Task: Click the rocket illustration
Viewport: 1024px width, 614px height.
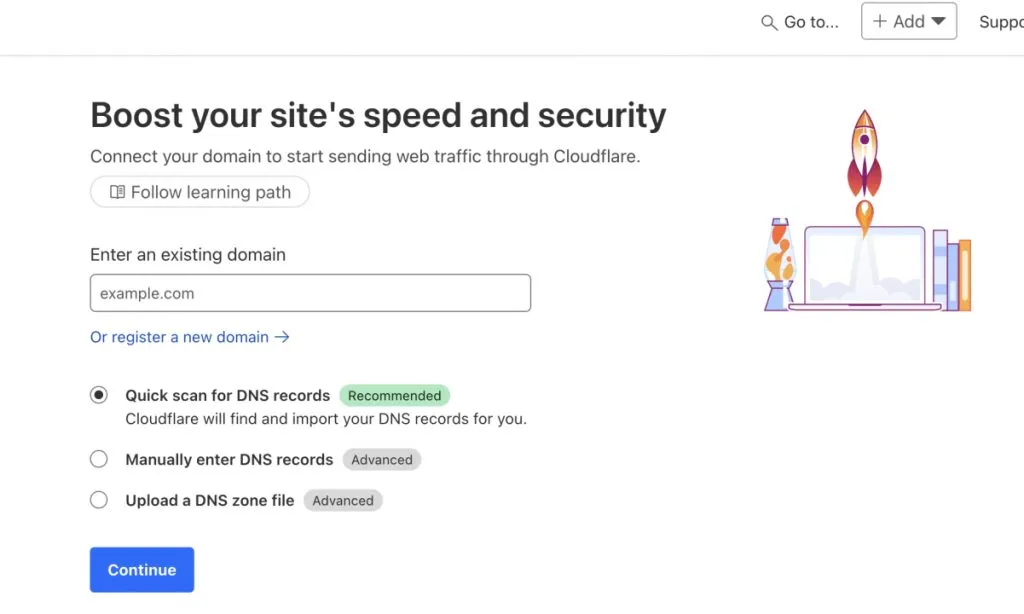Action: click(x=864, y=160)
